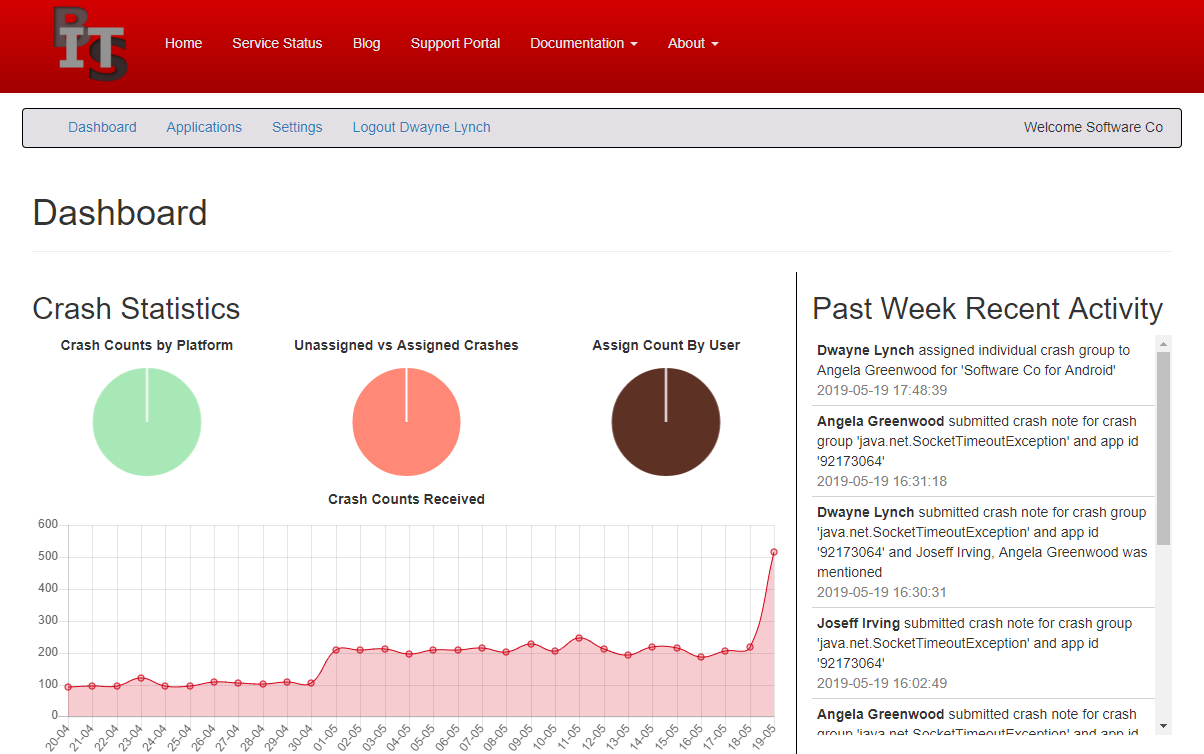Image resolution: width=1204 pixels, height=754 pixels.
Task: Open the Documentation dropdown menu
Action: [583, 43]
